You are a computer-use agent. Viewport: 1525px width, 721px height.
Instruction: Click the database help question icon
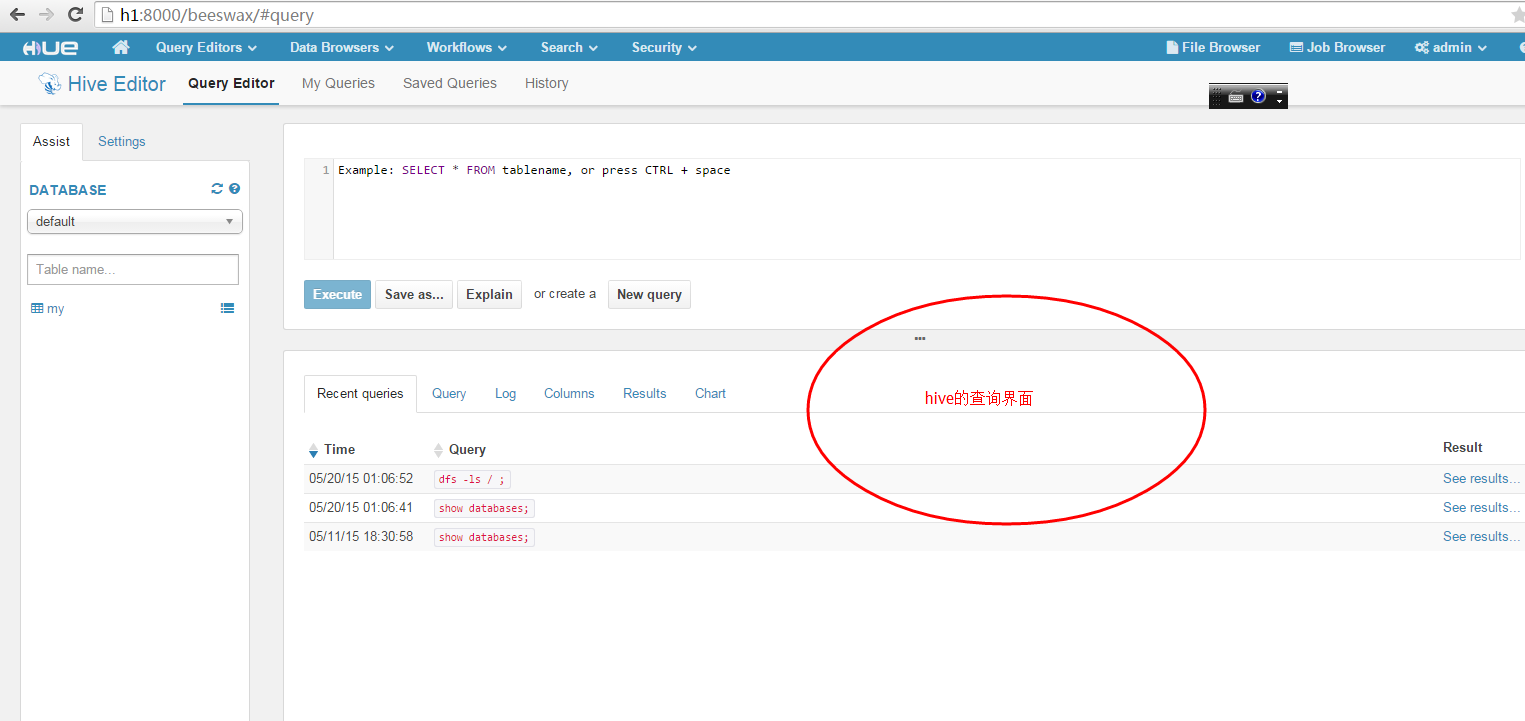click(234, 189)
